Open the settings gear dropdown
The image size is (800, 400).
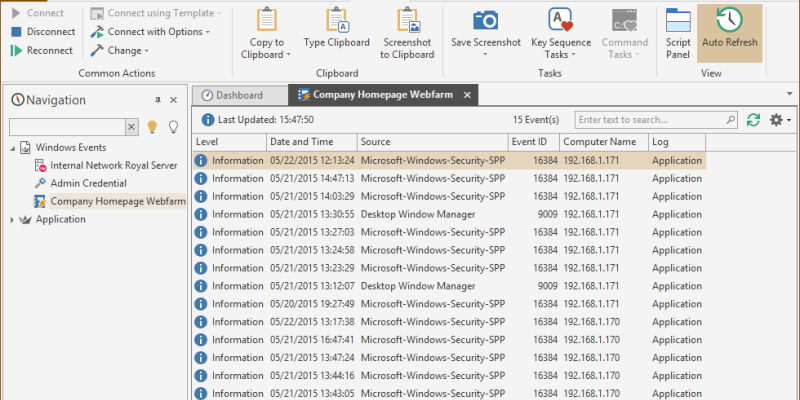click(779, 120)
